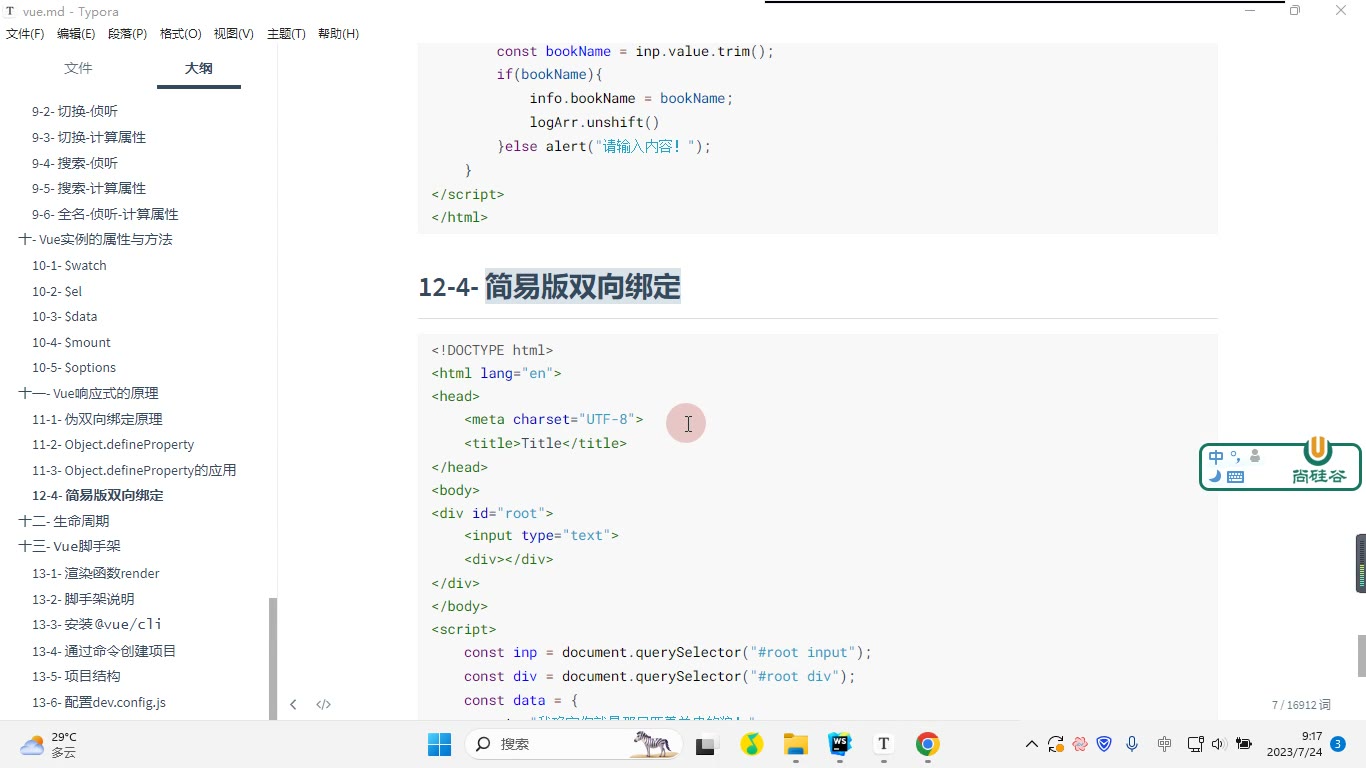Open outline item 13-5- 项目结构
Viewport: 1366px width, 768px height.
click(76, 676)
